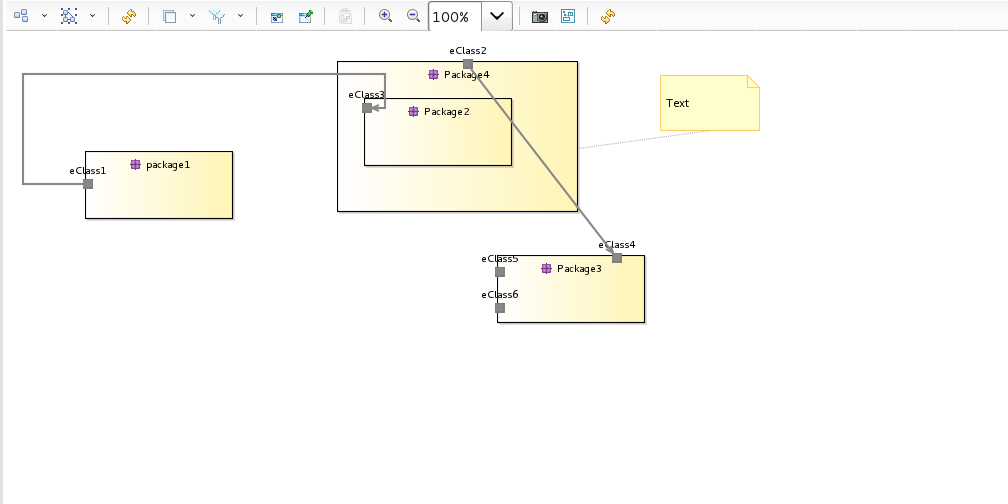
Task: Expand the Filters dropdown arrow
Action: [240, 16]
